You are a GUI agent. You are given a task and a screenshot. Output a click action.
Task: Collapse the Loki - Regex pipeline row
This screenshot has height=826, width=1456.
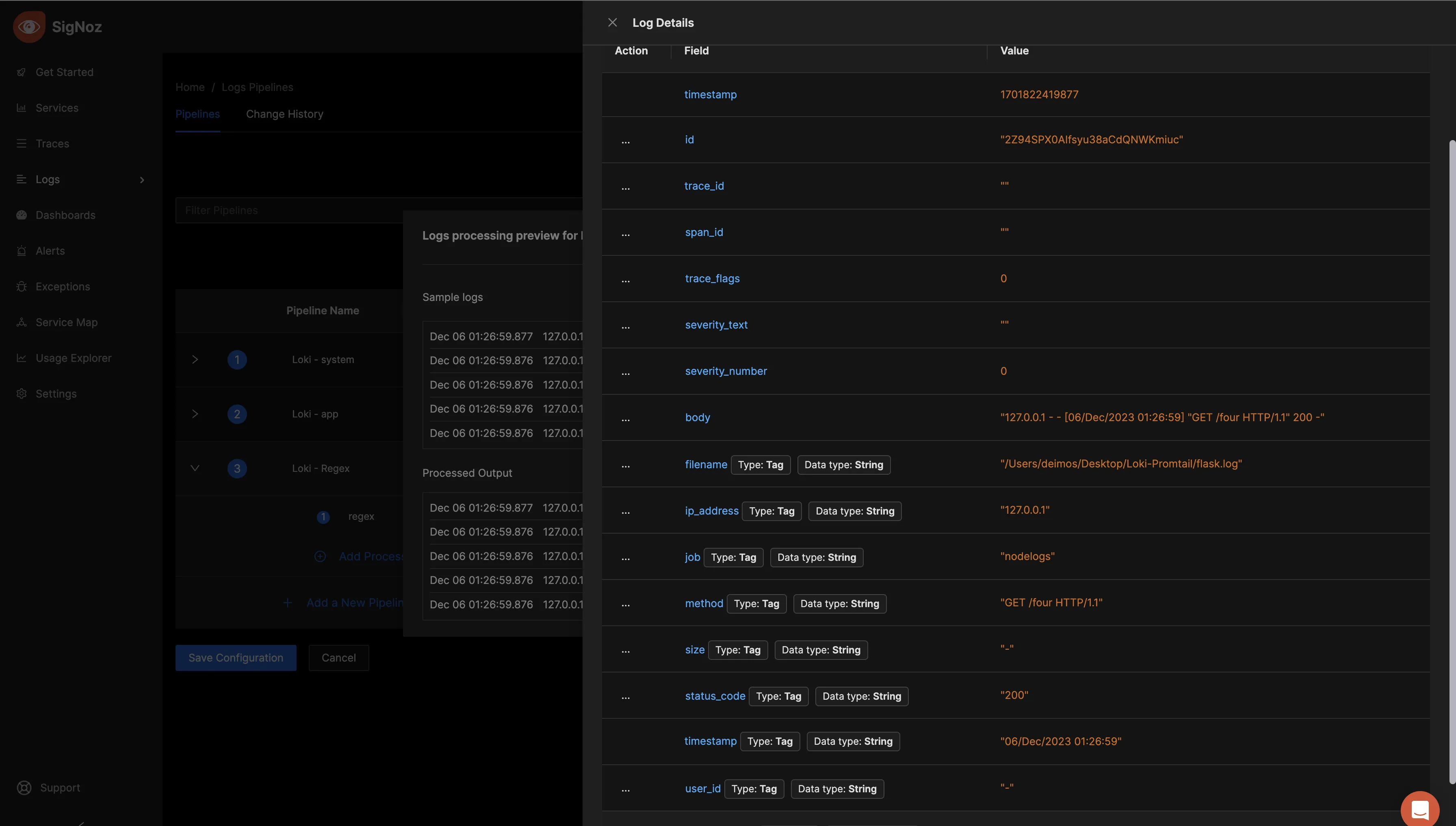click(x=195, y=468)
